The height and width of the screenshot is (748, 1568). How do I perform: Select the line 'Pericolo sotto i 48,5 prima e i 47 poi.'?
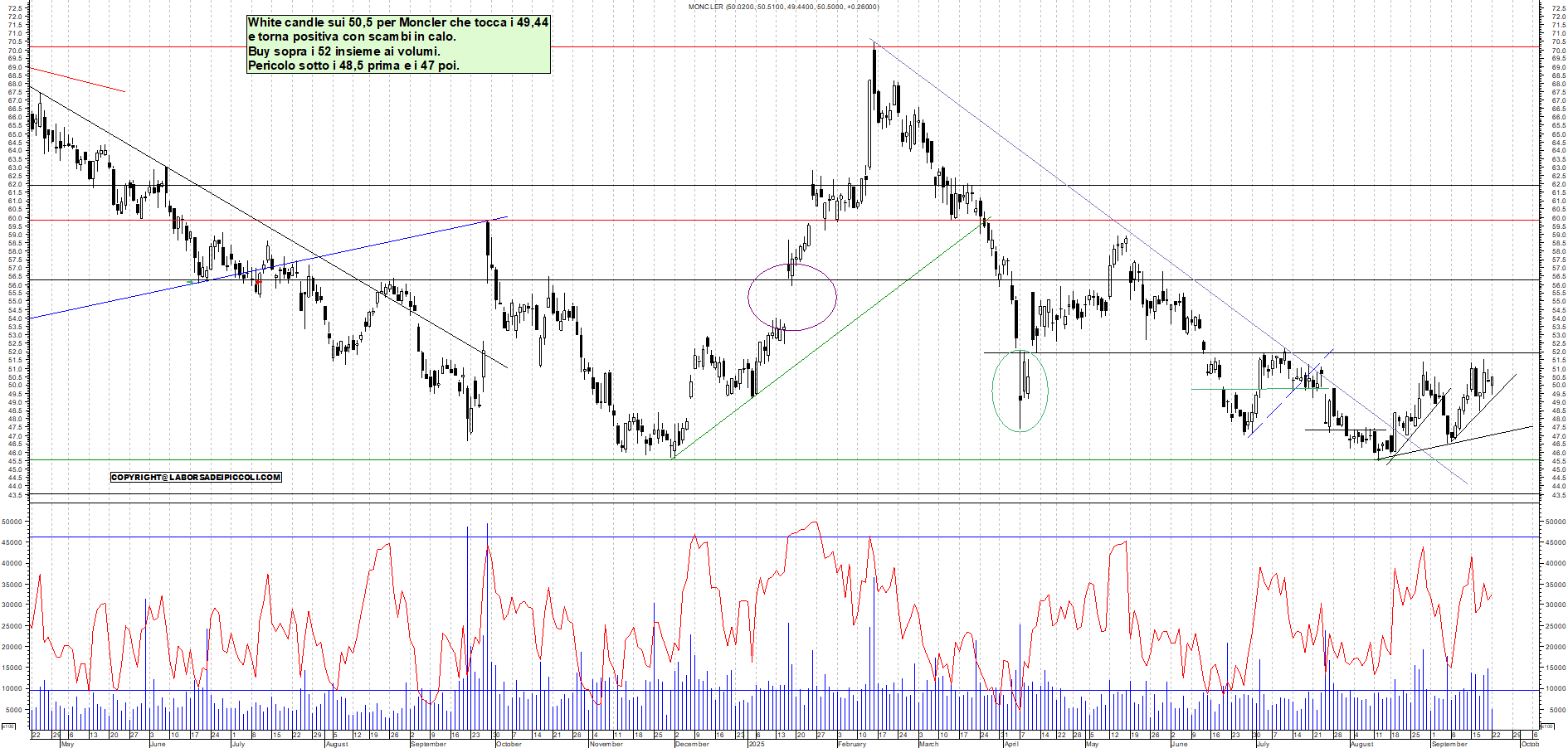353,66
